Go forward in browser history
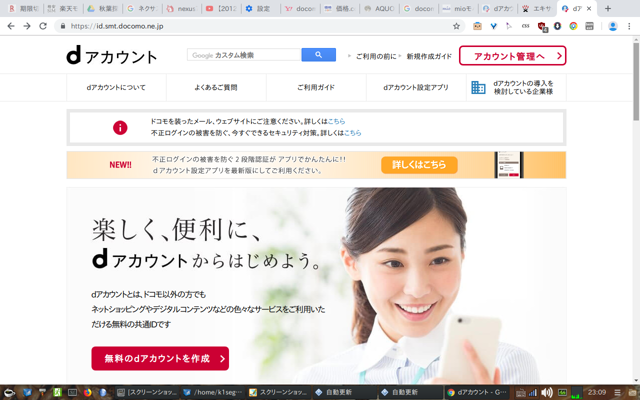Image resolution: width=640 pixels, height=400 pixels. click(27, 26)
